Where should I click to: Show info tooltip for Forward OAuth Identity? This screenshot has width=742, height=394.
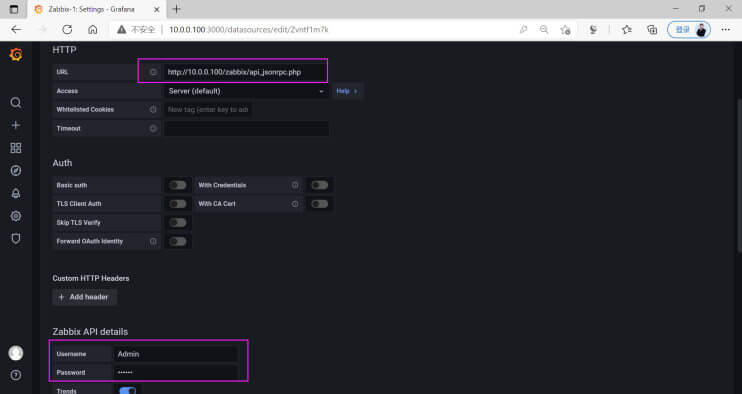pyautogui.click(x=153, y=241)
